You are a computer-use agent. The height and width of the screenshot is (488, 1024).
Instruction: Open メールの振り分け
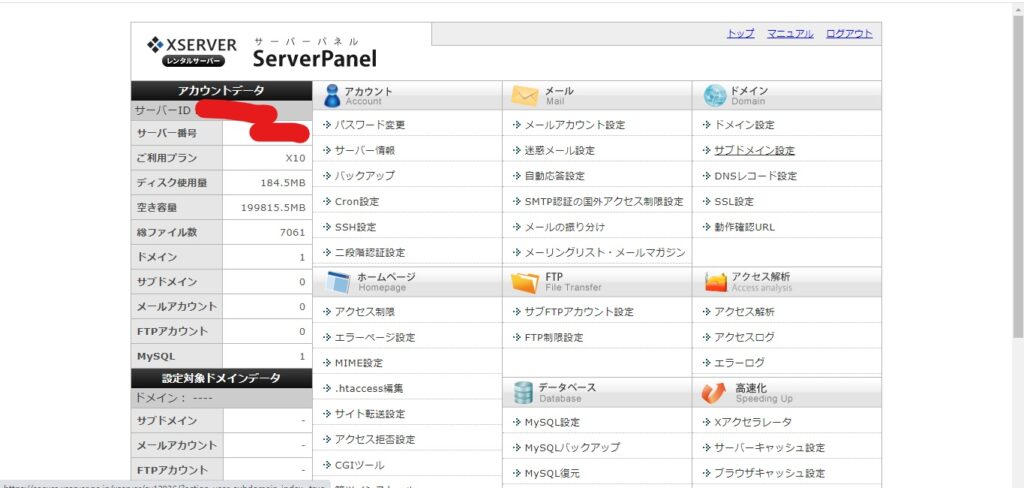click(565, 227)
